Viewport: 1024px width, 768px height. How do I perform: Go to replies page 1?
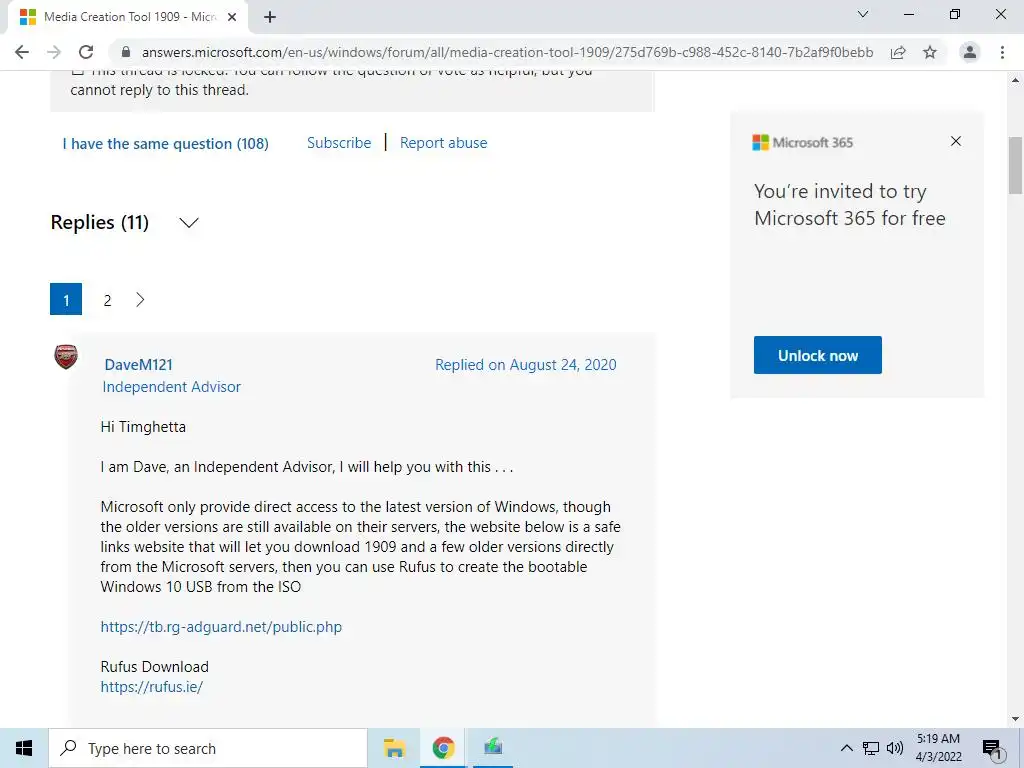coord(66,299)
